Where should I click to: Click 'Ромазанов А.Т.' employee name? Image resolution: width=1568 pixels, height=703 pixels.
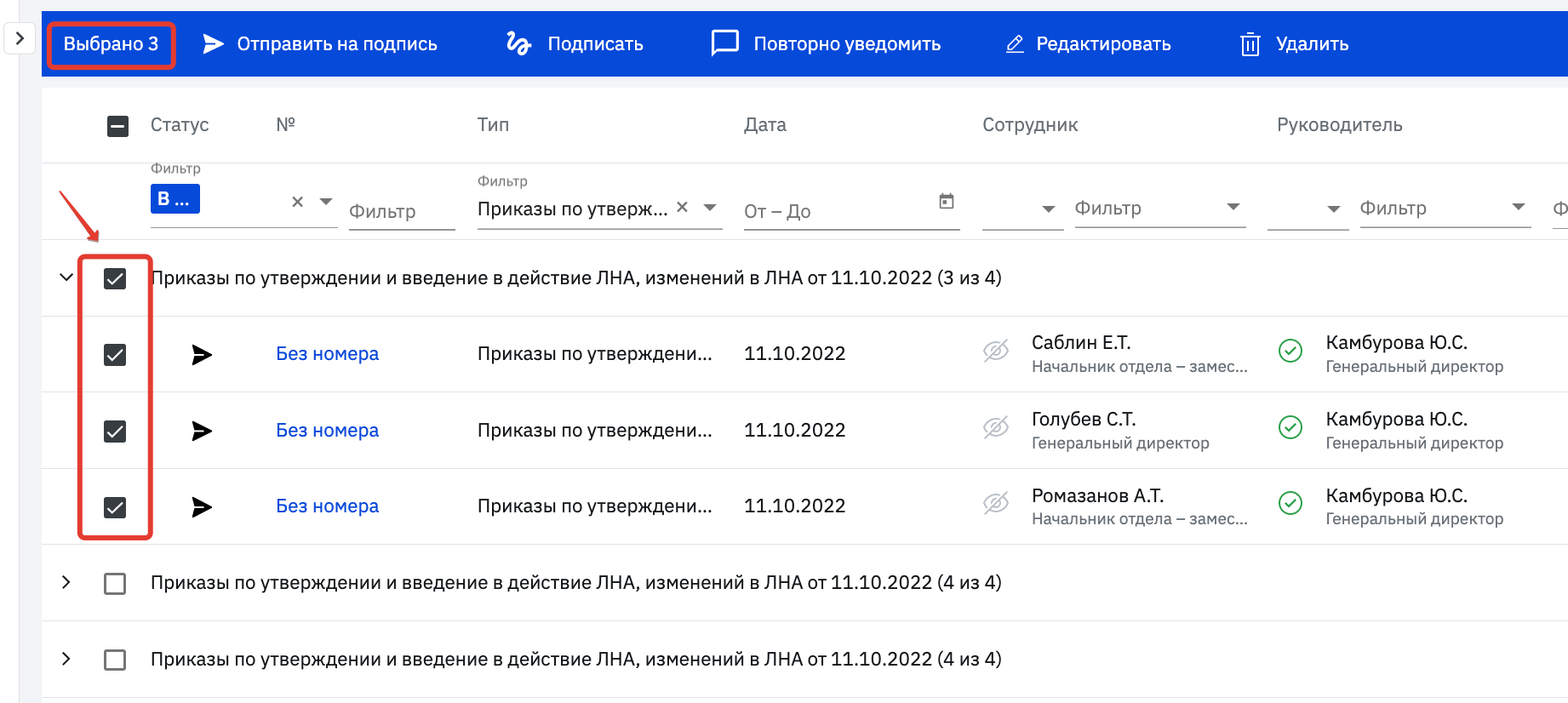tap(1098, 496)
